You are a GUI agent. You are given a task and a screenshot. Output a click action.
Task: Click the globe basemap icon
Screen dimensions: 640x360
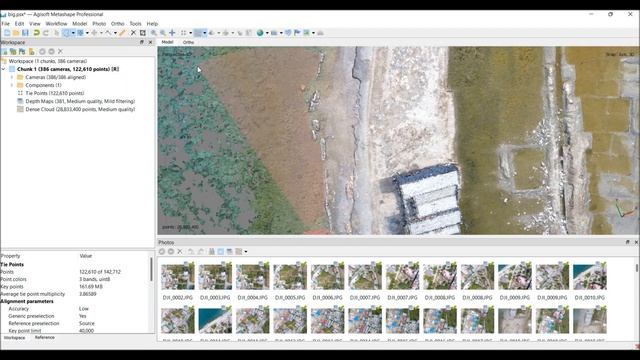click(x=260, y=33)
